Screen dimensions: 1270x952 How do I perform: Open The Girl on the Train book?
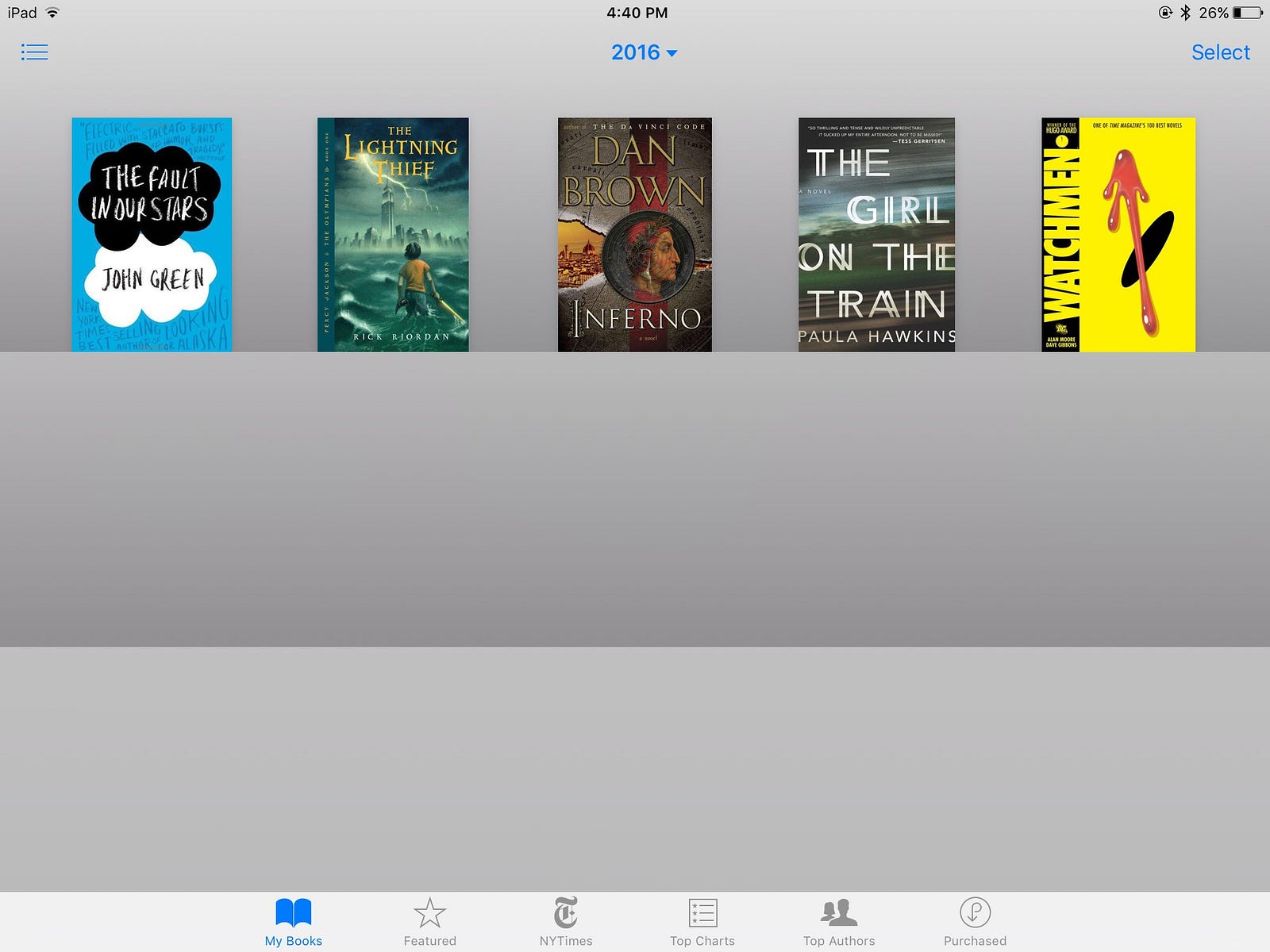tap(876, 235)
